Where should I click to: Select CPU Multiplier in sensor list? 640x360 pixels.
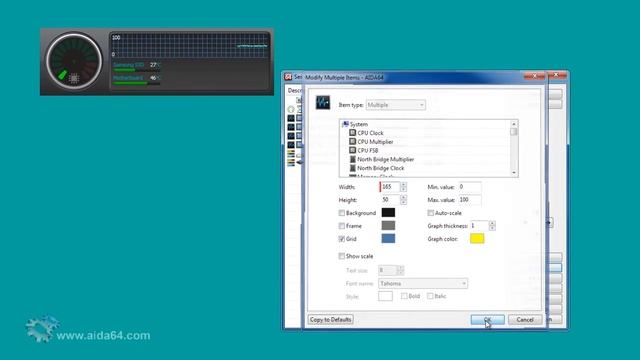coord(375,142)
